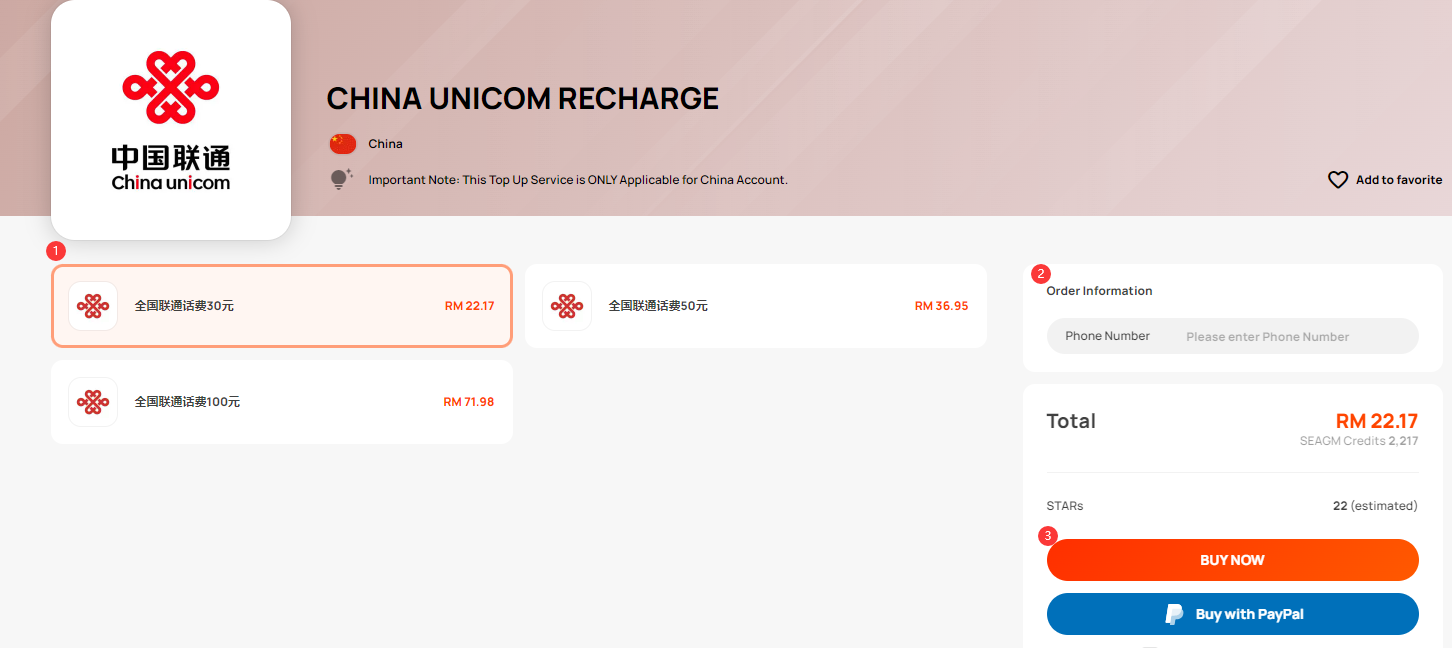
Task: Select the 全国联通话费100元 package
Action: pyautogui.click(x=282, y=402)
